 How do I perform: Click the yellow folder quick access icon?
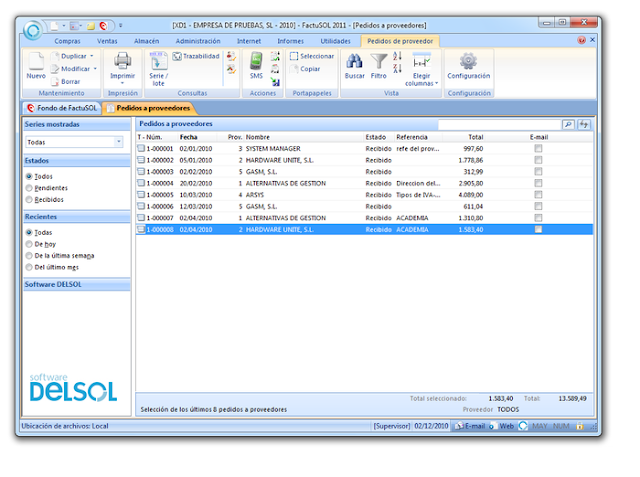pos(91,26)
